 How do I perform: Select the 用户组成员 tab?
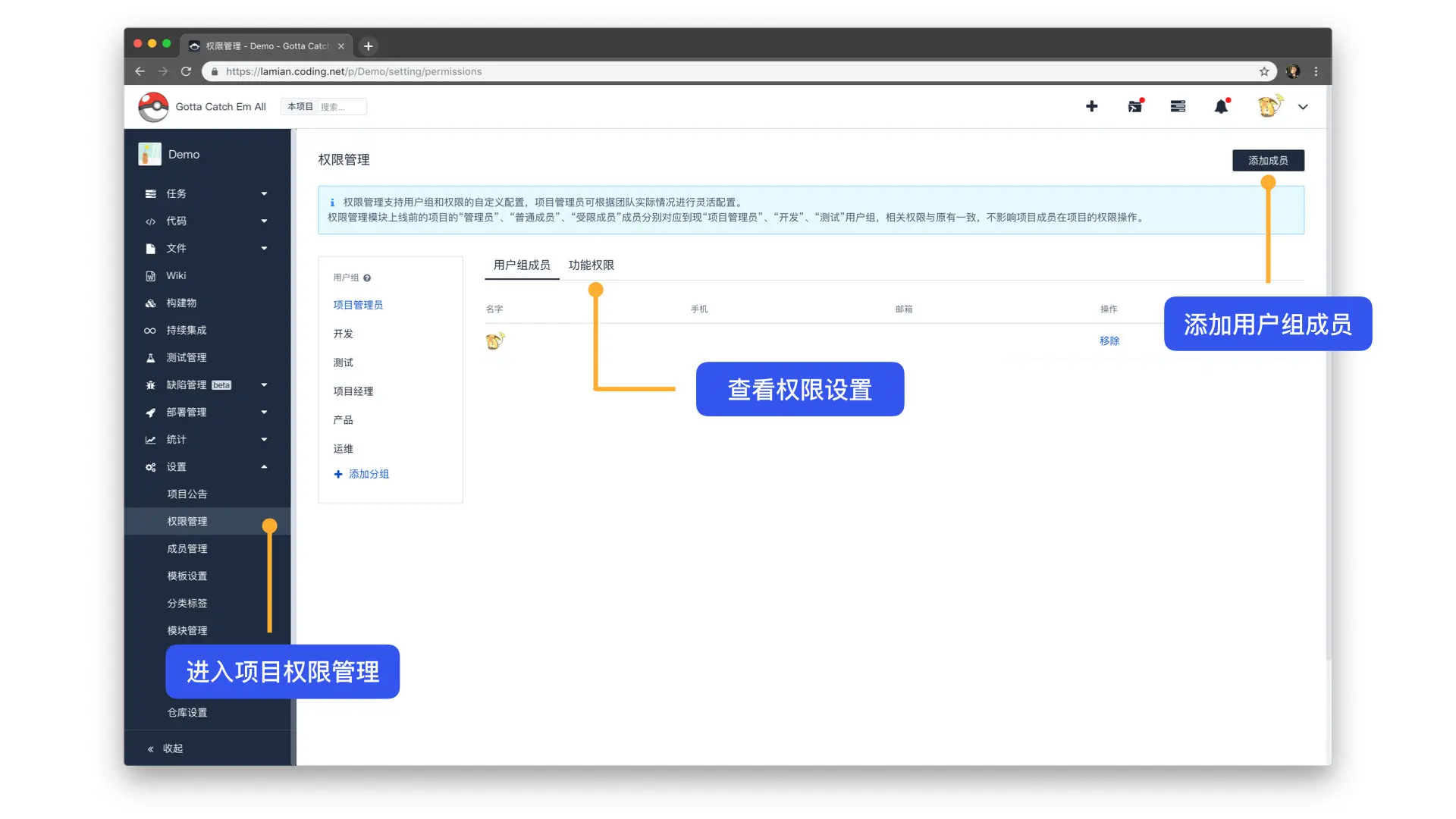coord(522,265)
